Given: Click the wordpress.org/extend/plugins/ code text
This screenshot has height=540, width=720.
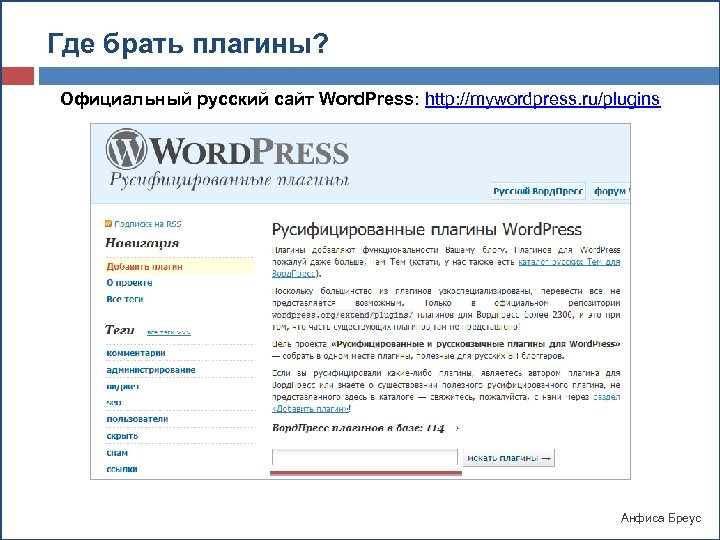Looking at the screenshot, I should tap(343, 315).
